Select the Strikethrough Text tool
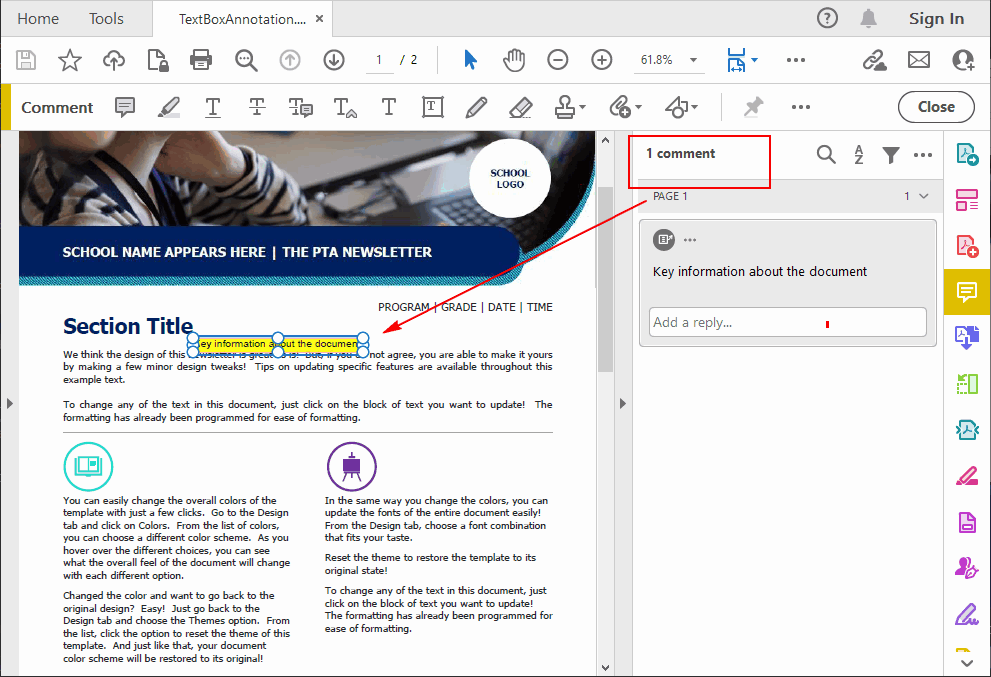This screenshot has height=677, width=991. [x=257, y=107]
